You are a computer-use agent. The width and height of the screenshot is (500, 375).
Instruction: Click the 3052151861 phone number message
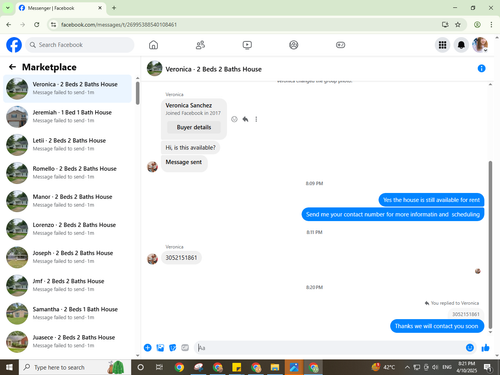[x=181, y=258]
